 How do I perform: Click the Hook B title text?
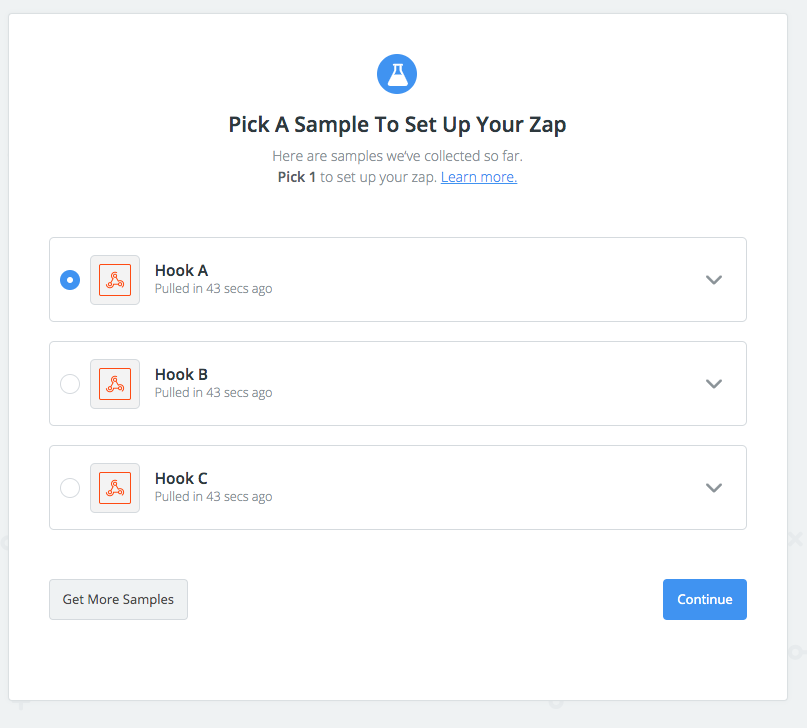(181, 375)
